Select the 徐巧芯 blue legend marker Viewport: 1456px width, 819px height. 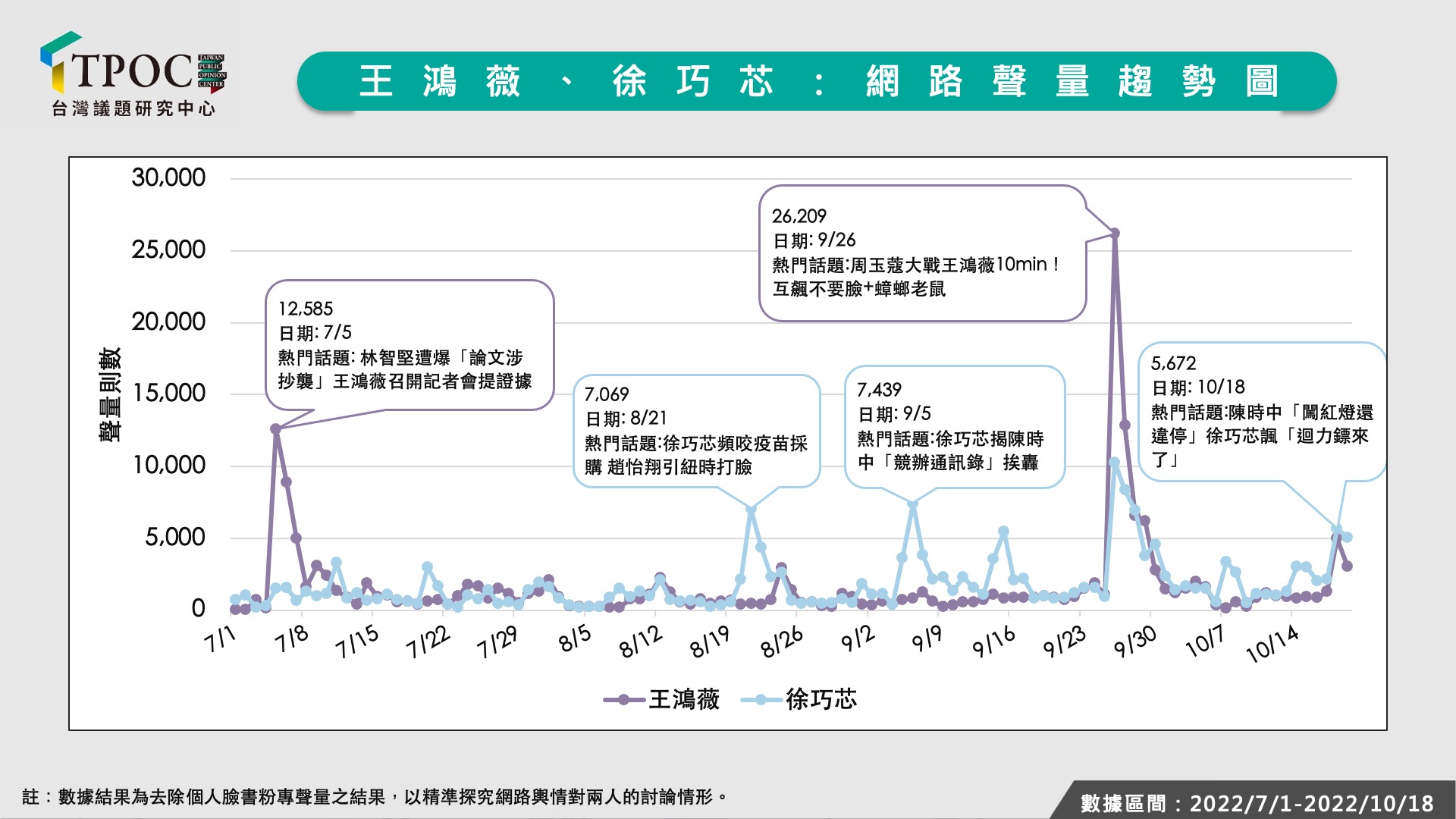761,699
